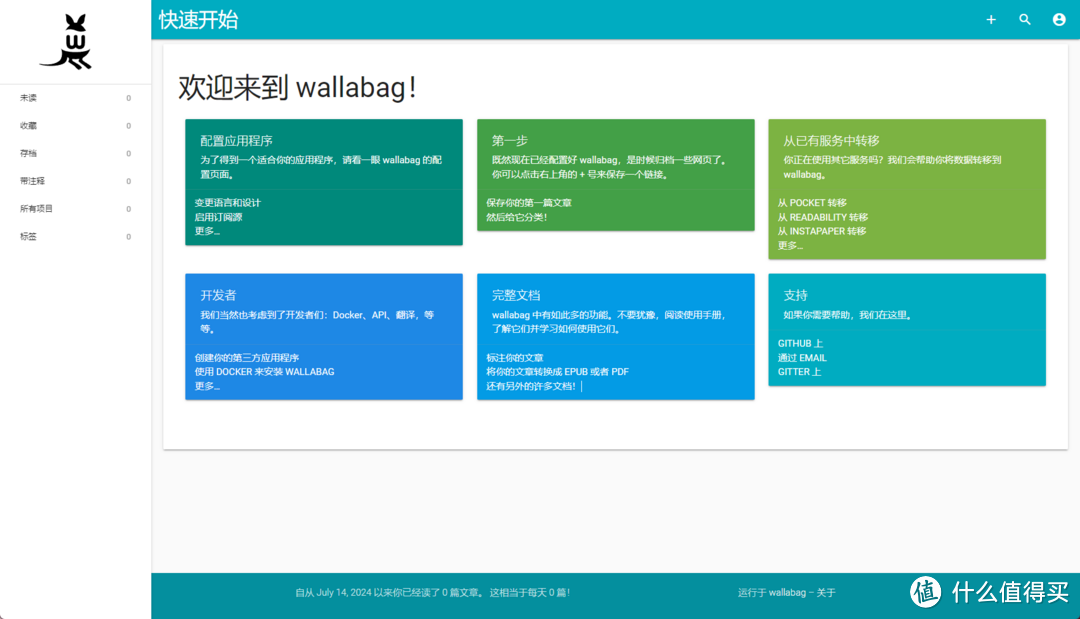
Task: Visit the GitHub 上 support link
Action: (800, 344)
